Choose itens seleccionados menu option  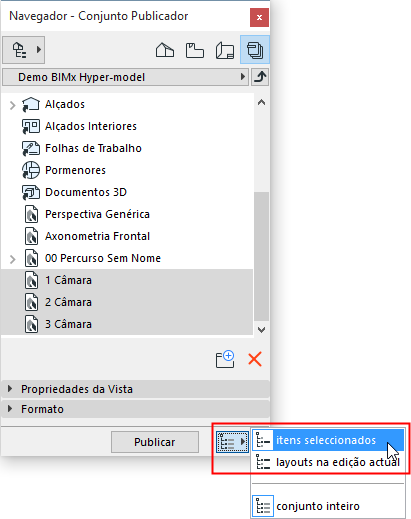pos(328,440)
